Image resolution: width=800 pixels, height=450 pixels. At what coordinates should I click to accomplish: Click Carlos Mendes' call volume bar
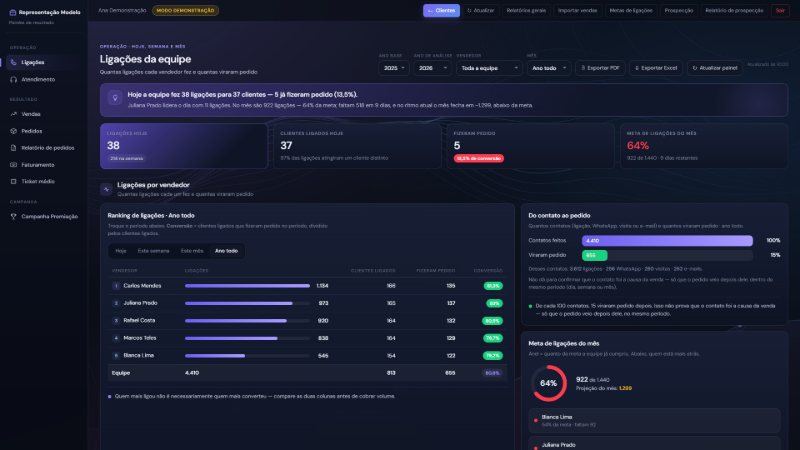[x=247, y=286]
